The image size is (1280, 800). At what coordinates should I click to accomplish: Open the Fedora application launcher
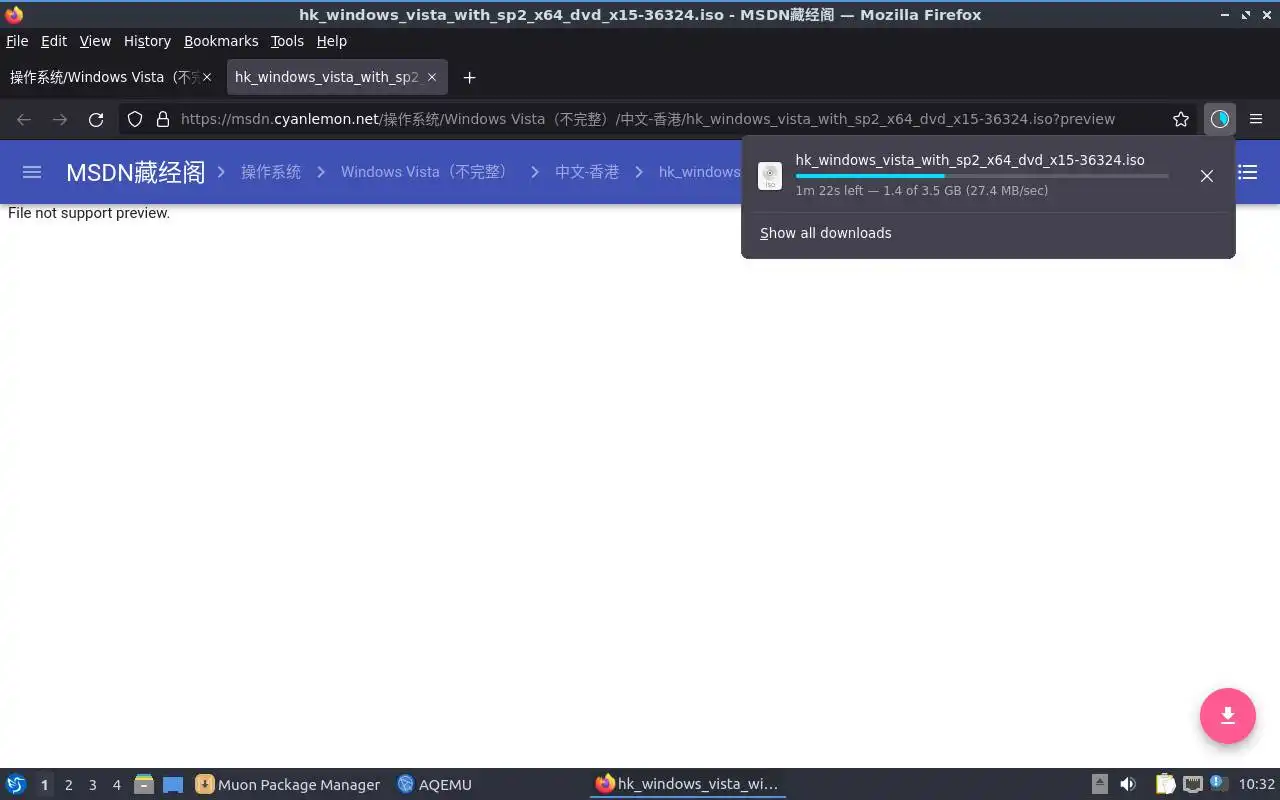coord(16,784)
